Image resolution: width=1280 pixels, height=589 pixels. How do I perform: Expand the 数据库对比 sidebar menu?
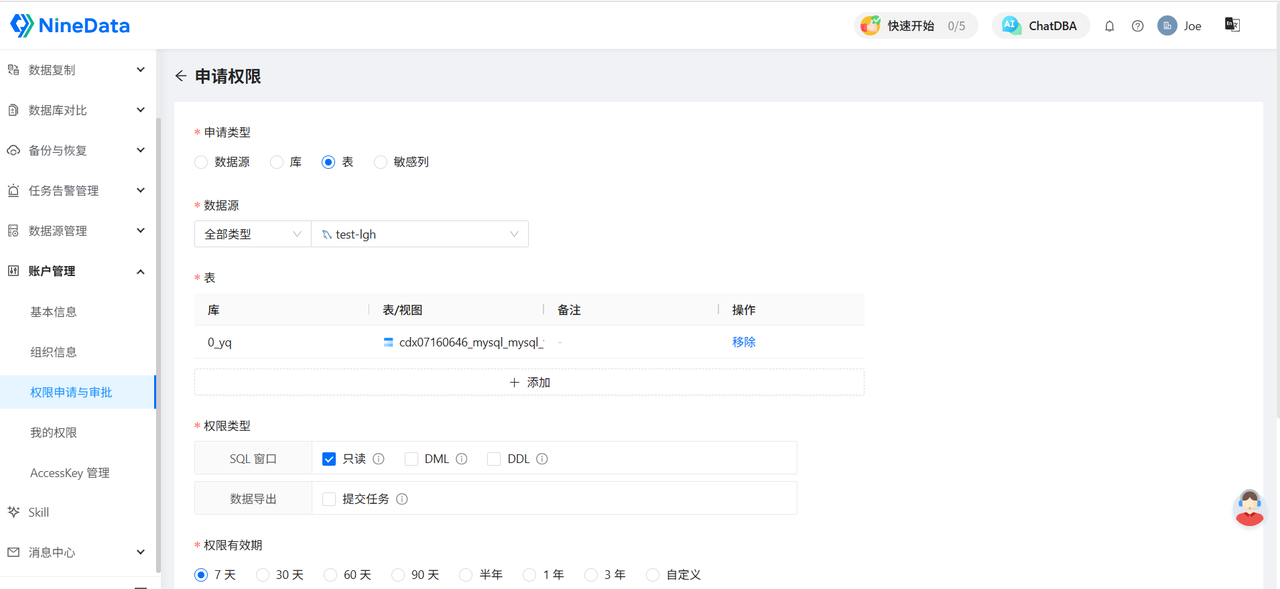coord(78,110)
